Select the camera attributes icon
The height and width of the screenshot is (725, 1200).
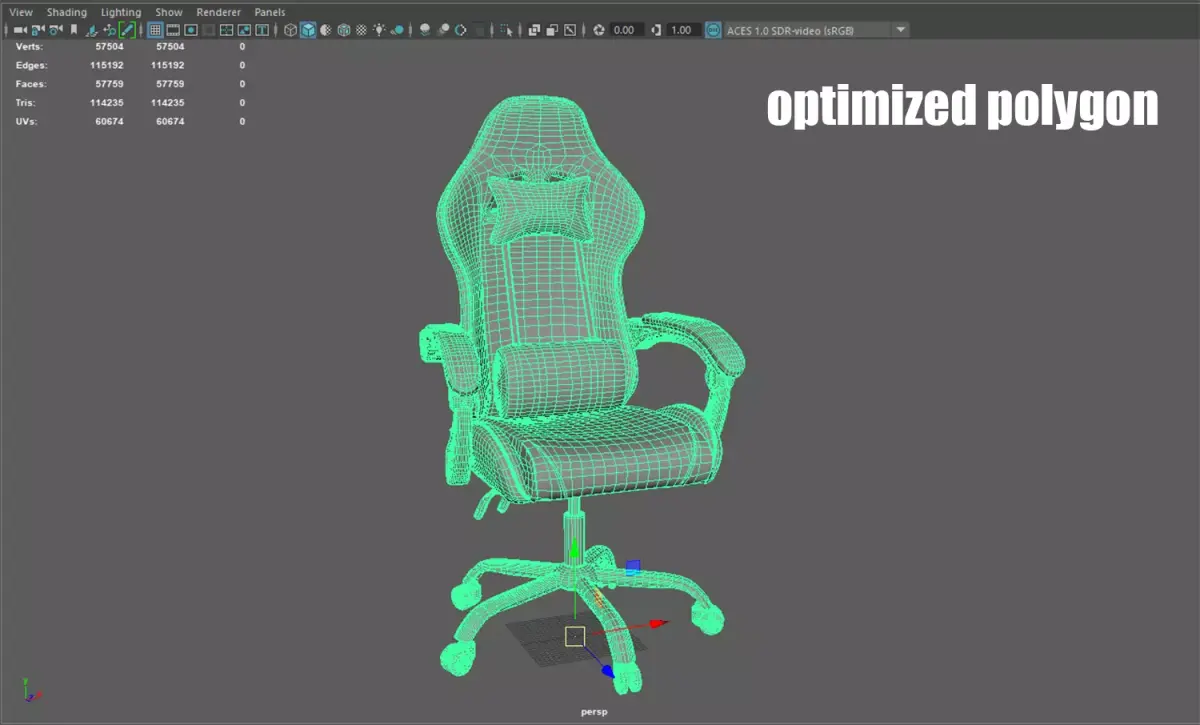(54, 30)
